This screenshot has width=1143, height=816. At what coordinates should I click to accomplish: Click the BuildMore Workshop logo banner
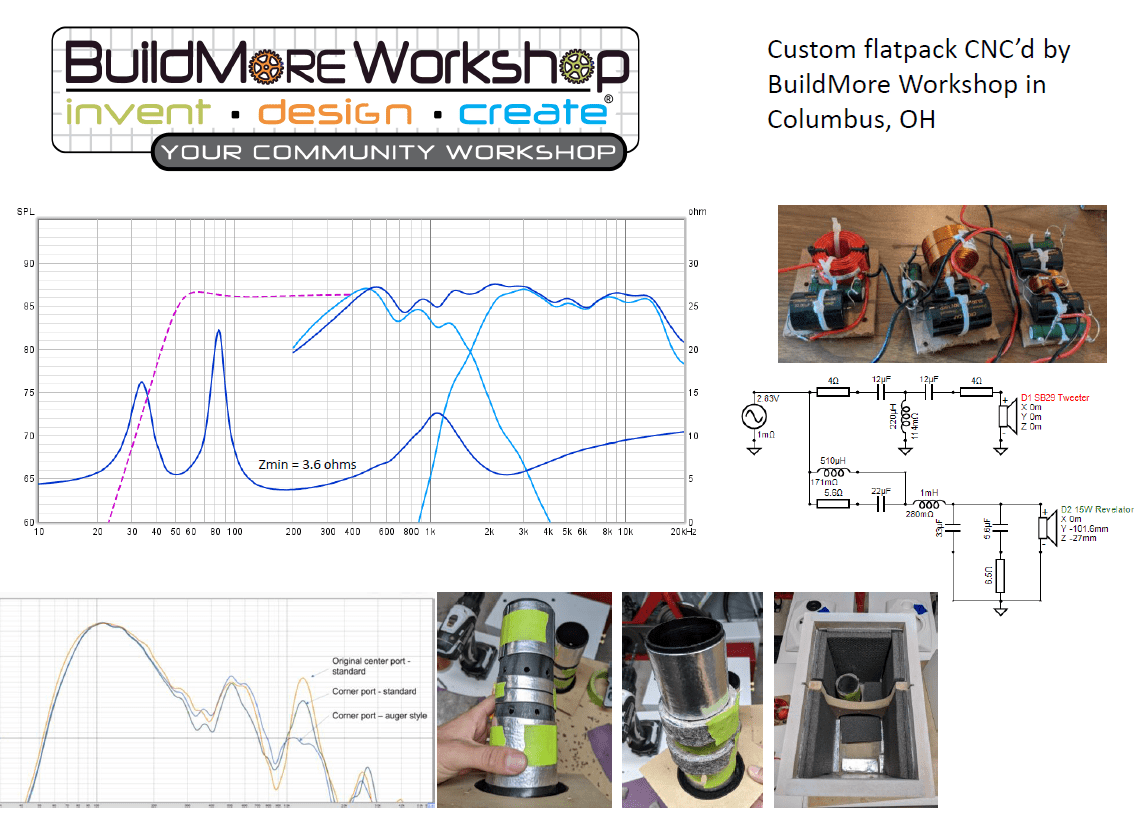point(346,98)
